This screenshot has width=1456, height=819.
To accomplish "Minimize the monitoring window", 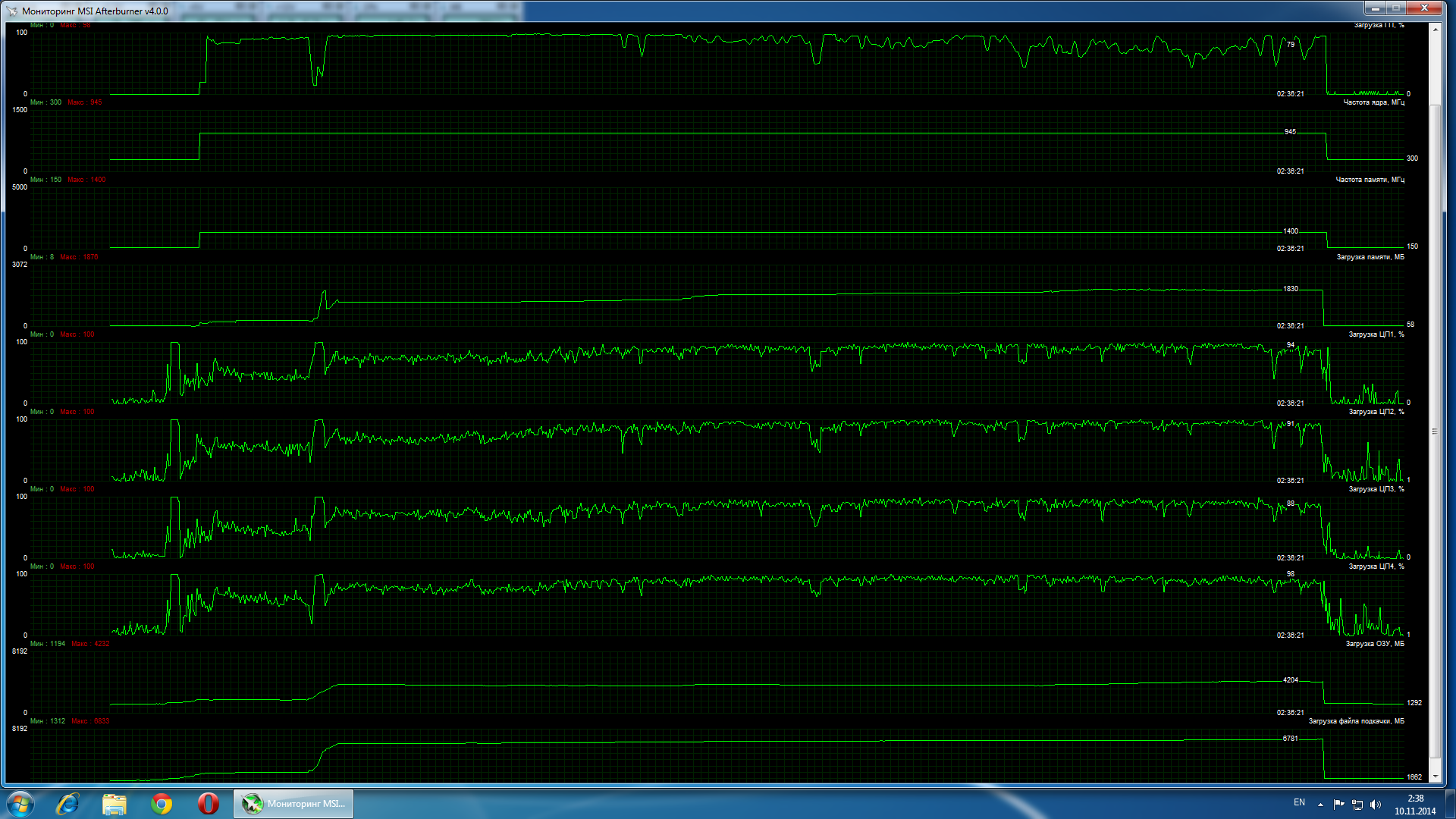I will (1375, 8).
